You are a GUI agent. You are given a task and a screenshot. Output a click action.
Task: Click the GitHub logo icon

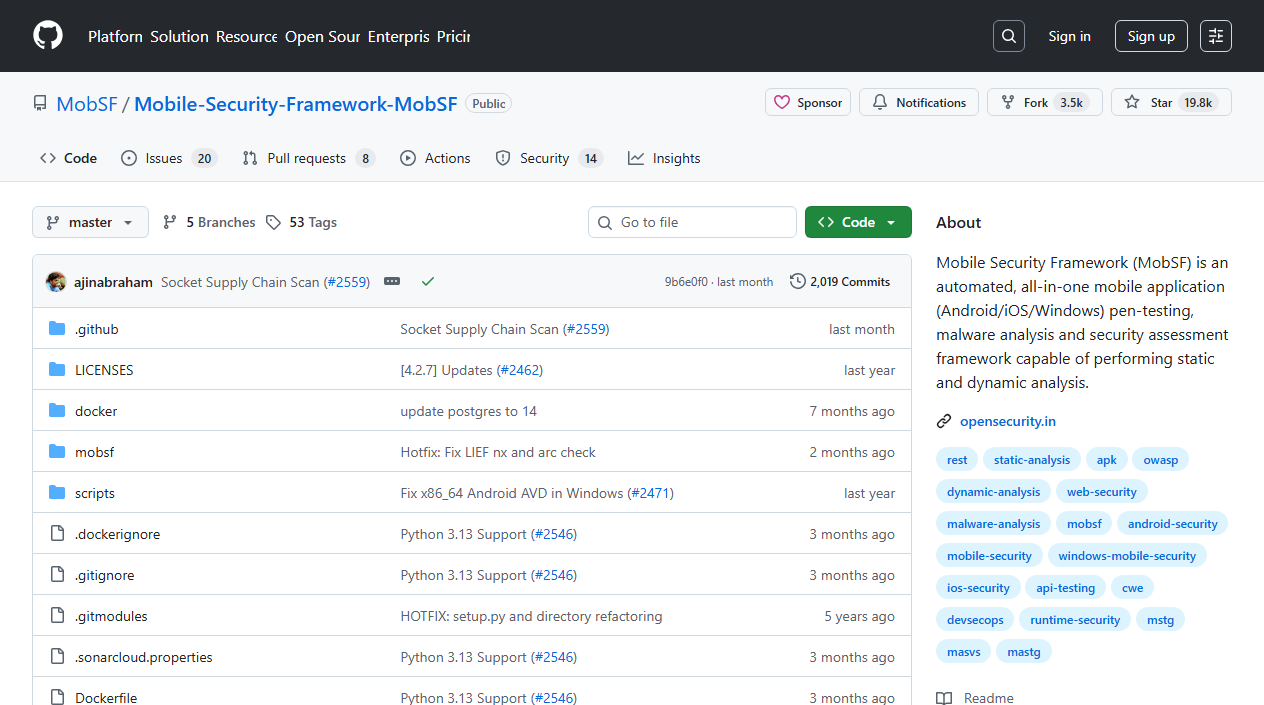click(48, 36)
